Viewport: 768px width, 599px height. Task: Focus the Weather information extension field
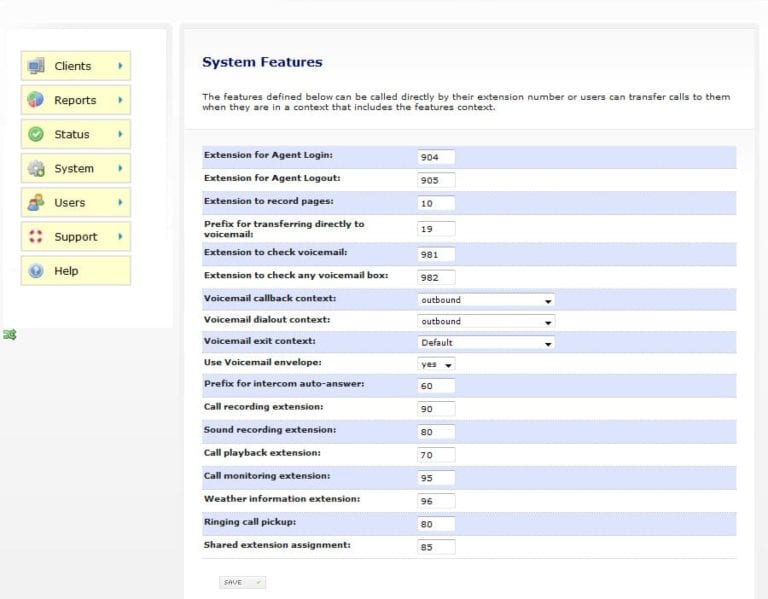[x=436, y=501]
